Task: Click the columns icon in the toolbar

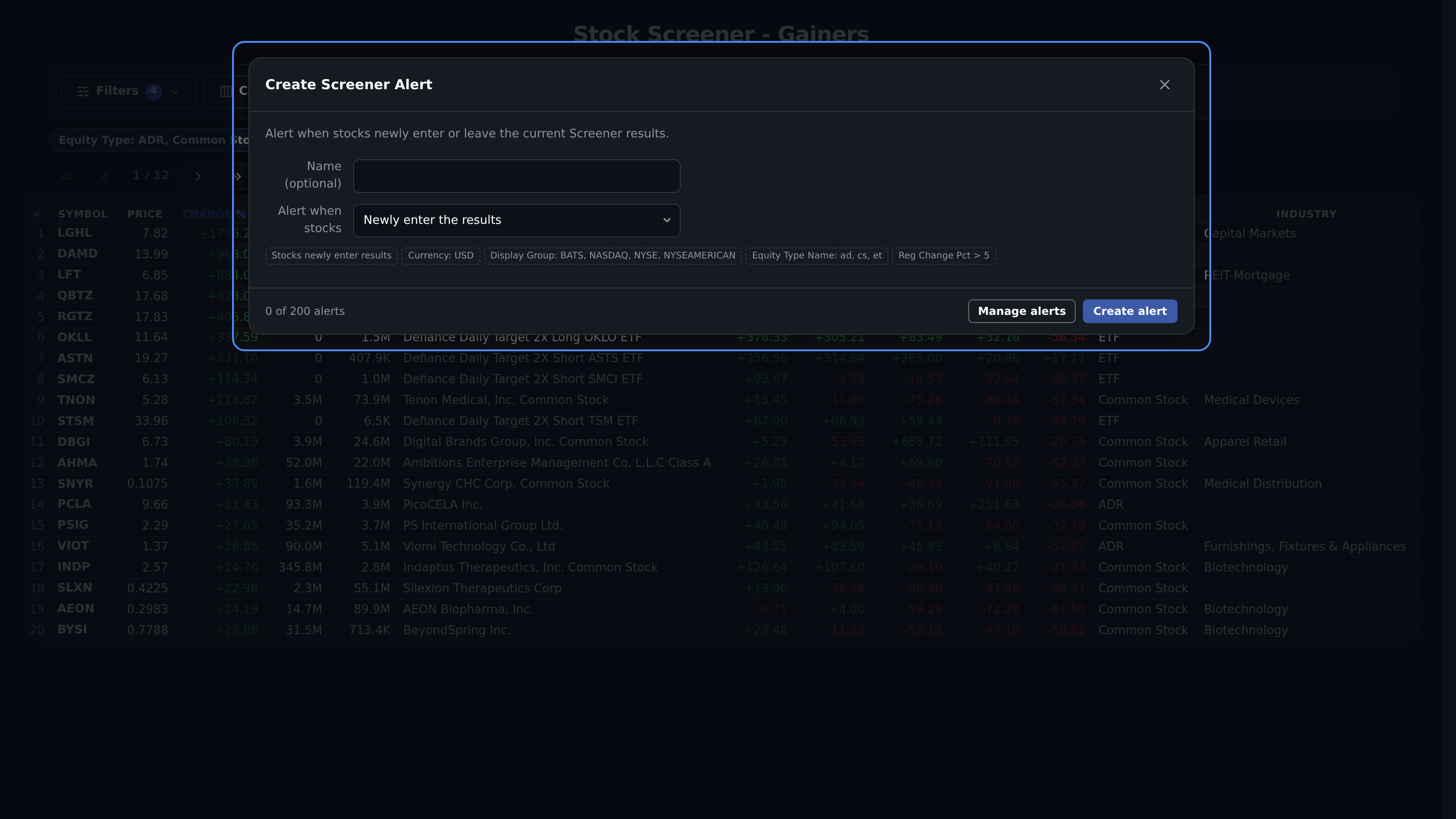Action: point(226,91)
